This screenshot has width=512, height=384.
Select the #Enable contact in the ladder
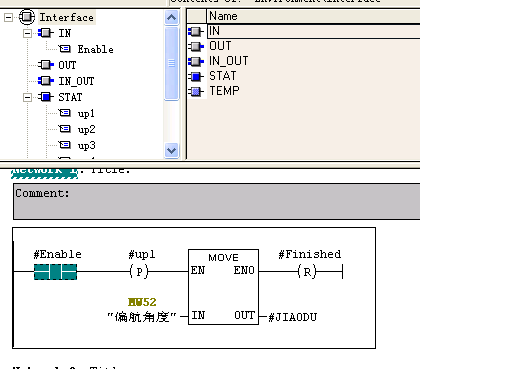click(56, 272)
